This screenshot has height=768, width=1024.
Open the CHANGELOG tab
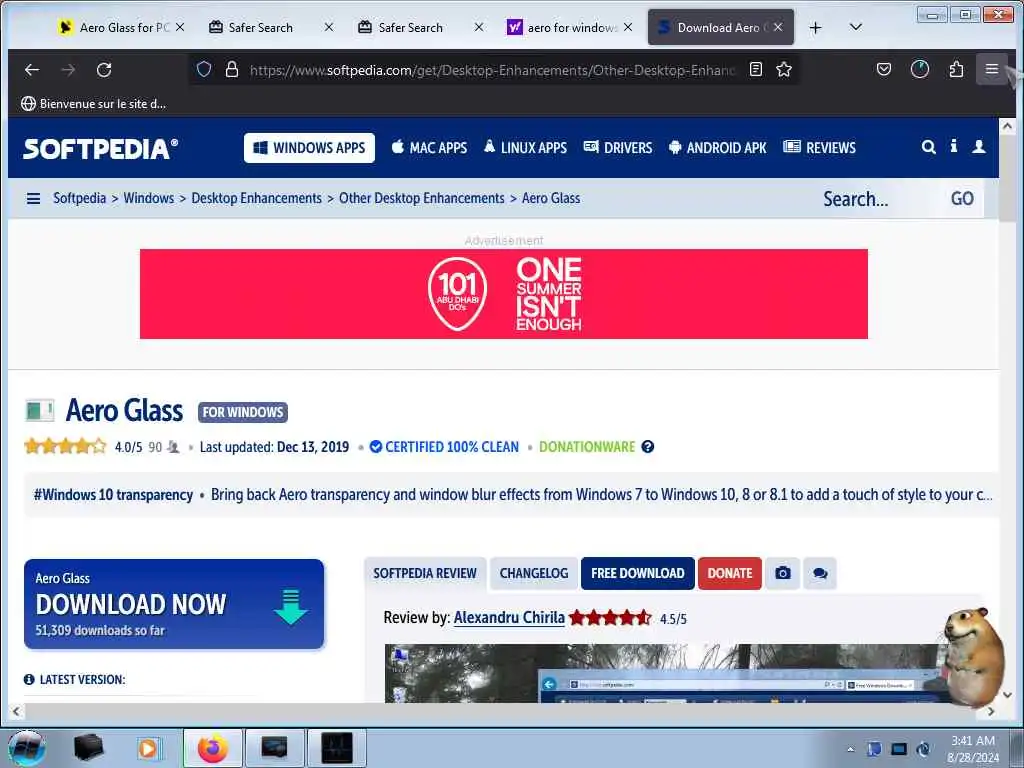[534, 573]
